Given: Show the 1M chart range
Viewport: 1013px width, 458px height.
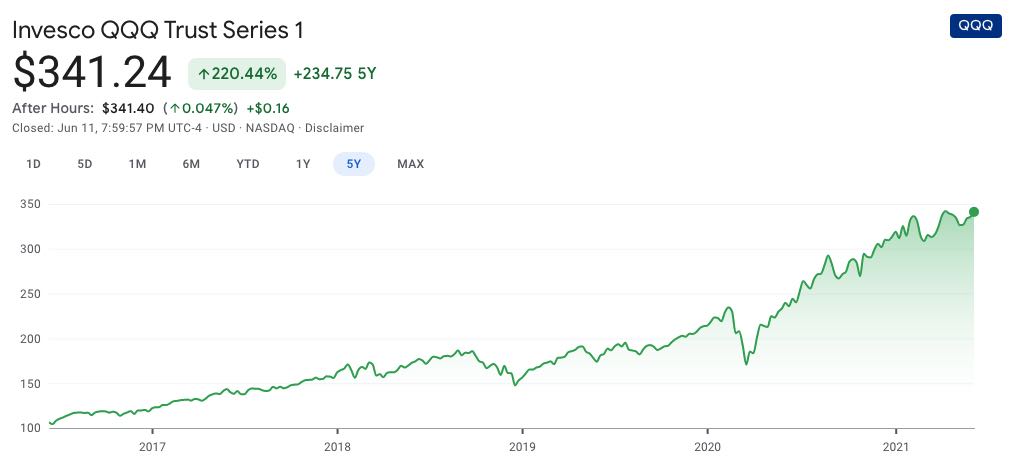Looking at the screenshot, I should (x=138, y=164).
